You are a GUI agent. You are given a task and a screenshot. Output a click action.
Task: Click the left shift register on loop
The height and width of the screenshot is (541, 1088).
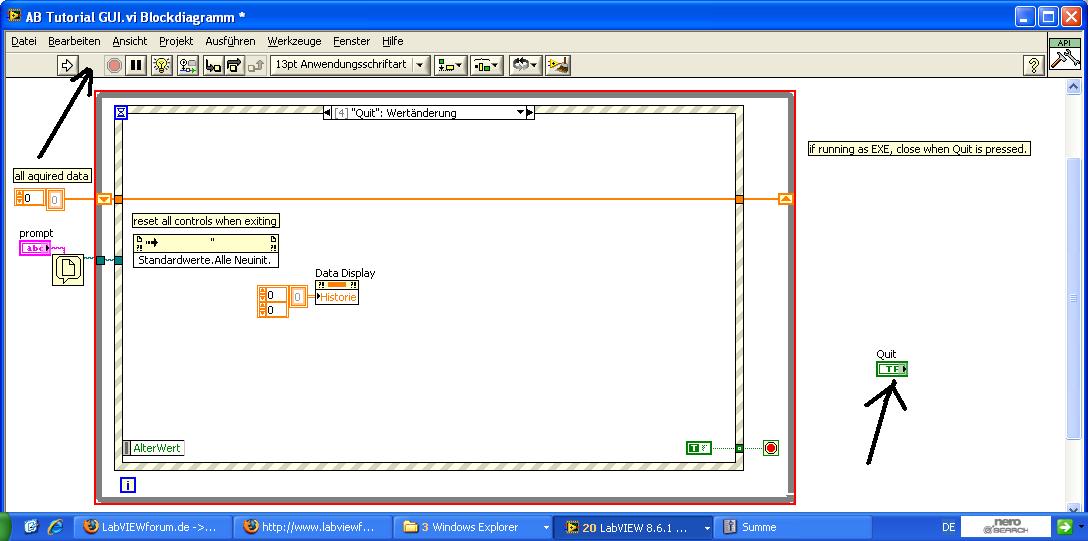[x=103, y=199]
